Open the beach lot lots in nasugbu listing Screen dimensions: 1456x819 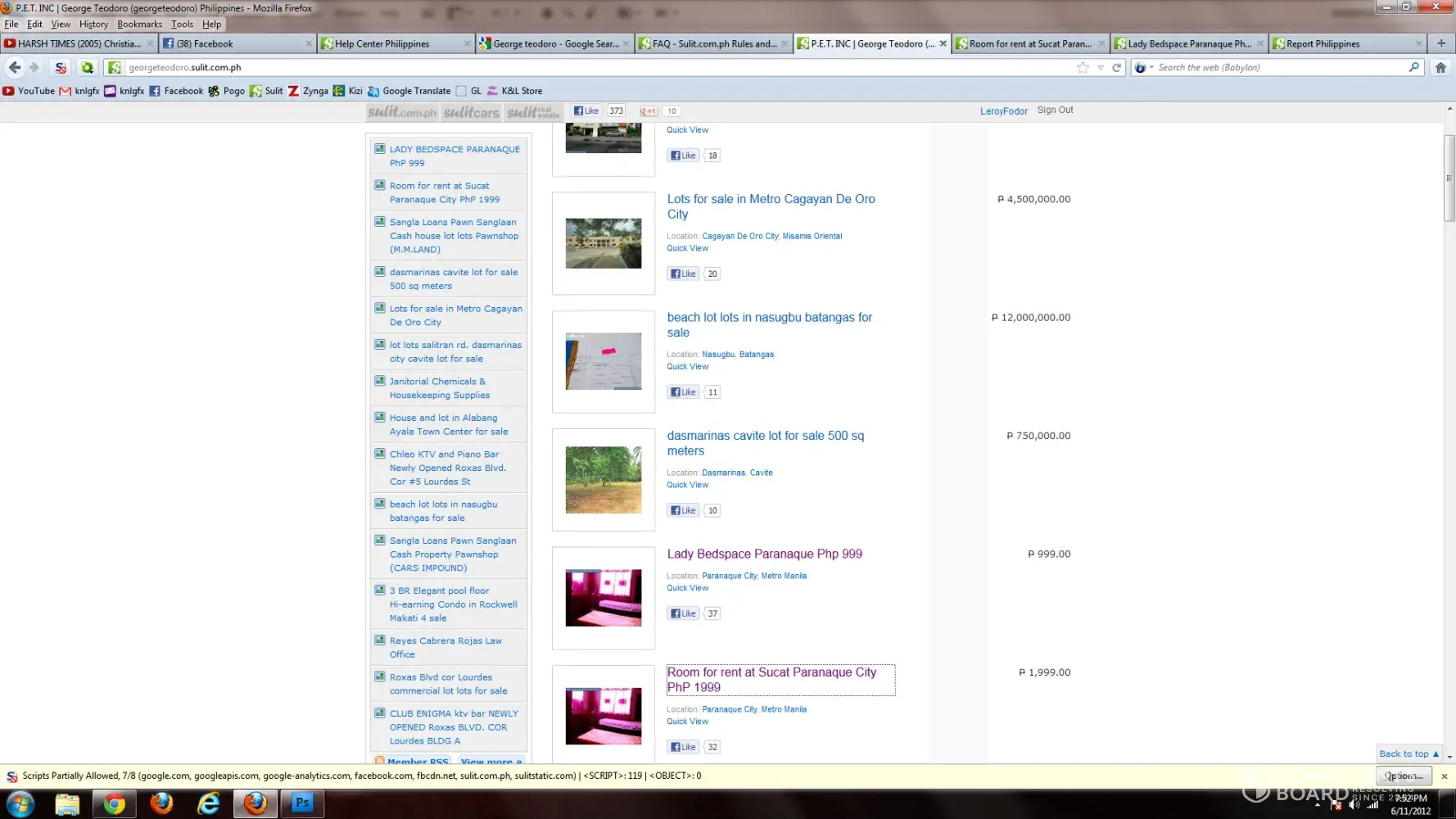tap(769, 324)
